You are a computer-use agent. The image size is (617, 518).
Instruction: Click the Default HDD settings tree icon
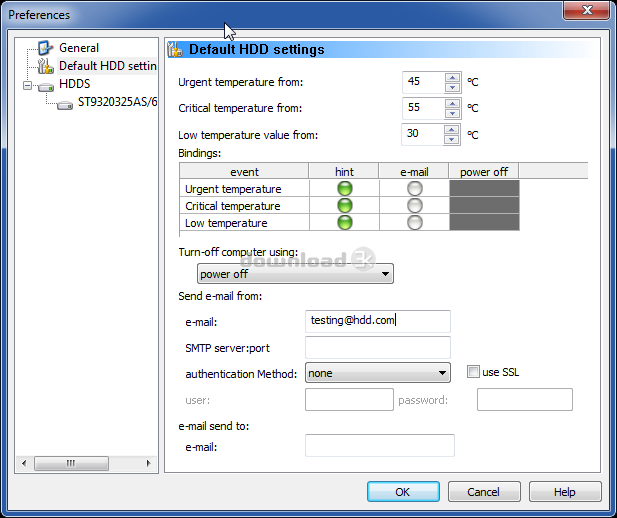coord(44,67)
